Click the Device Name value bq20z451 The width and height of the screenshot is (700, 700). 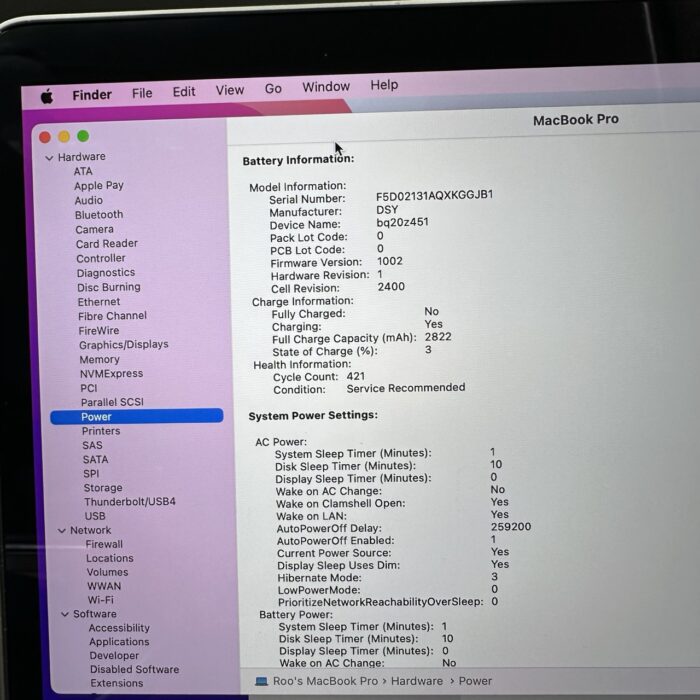click(402, 222)
